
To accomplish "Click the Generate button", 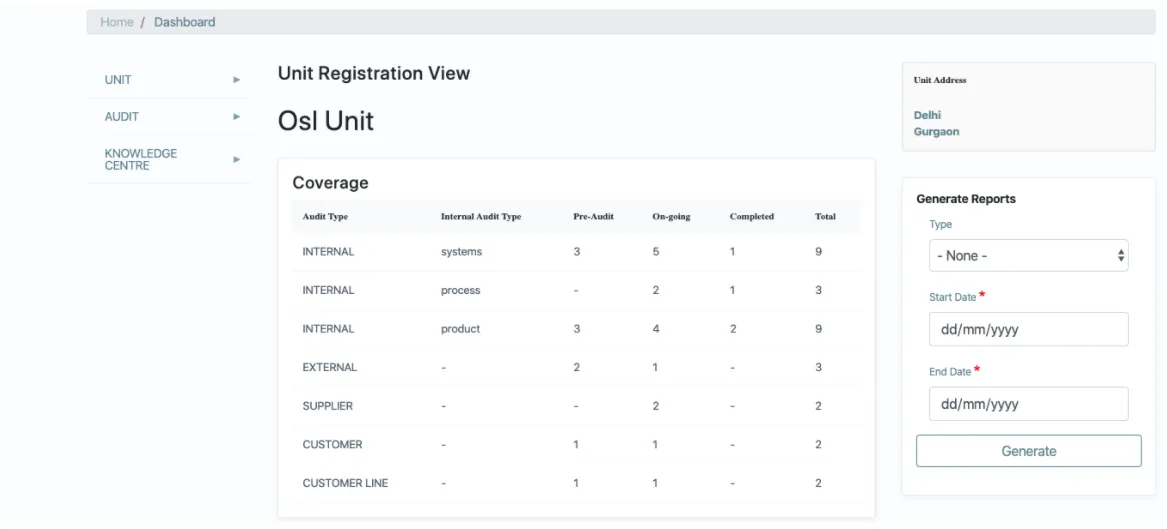I will click(x=1029, y=451).
